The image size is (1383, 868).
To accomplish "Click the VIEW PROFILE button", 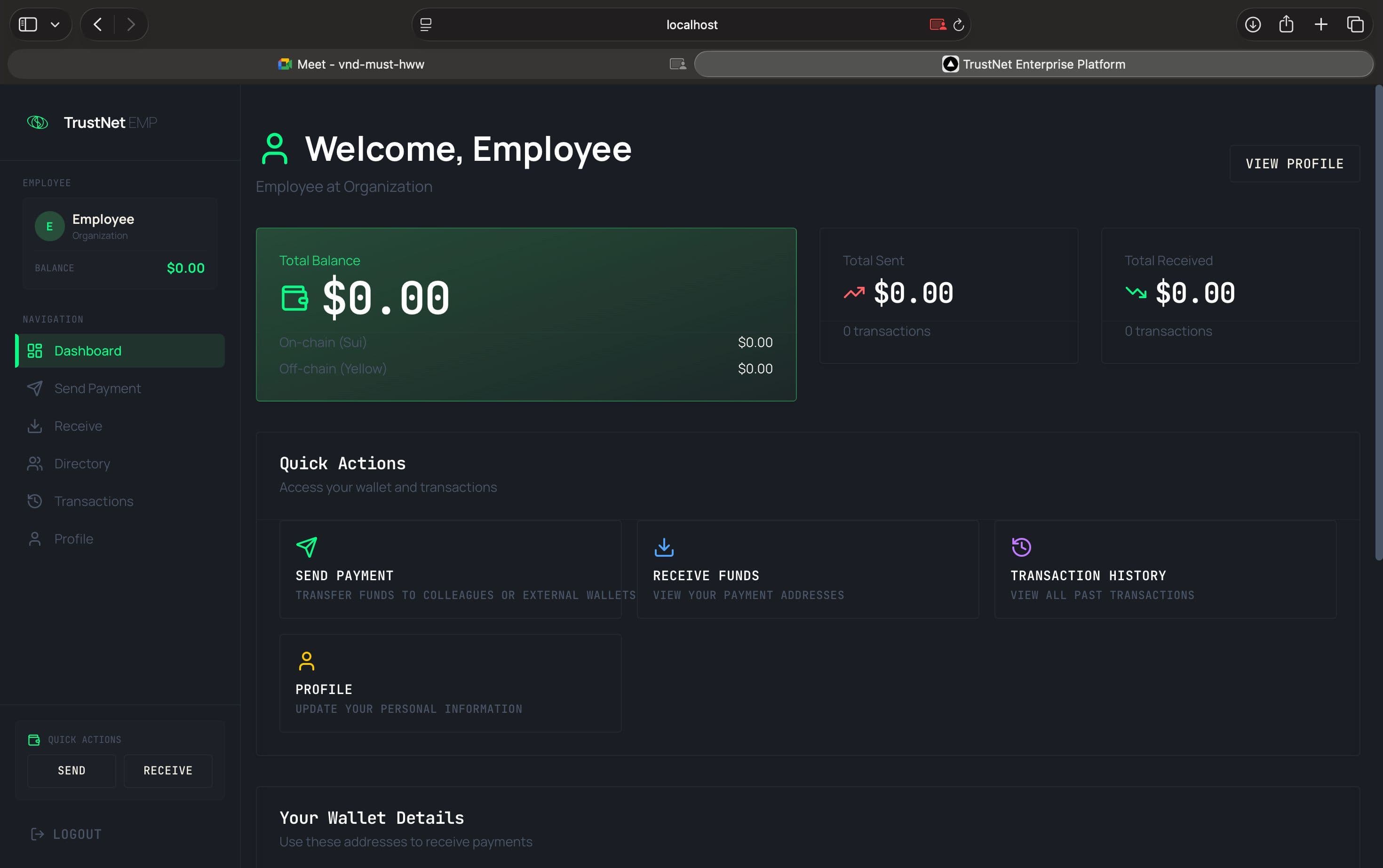I will point(1294,163).
